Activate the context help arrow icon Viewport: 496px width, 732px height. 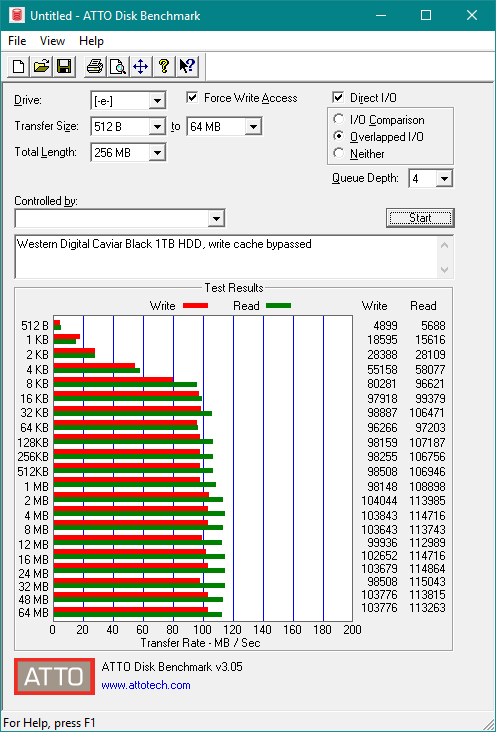187,66
